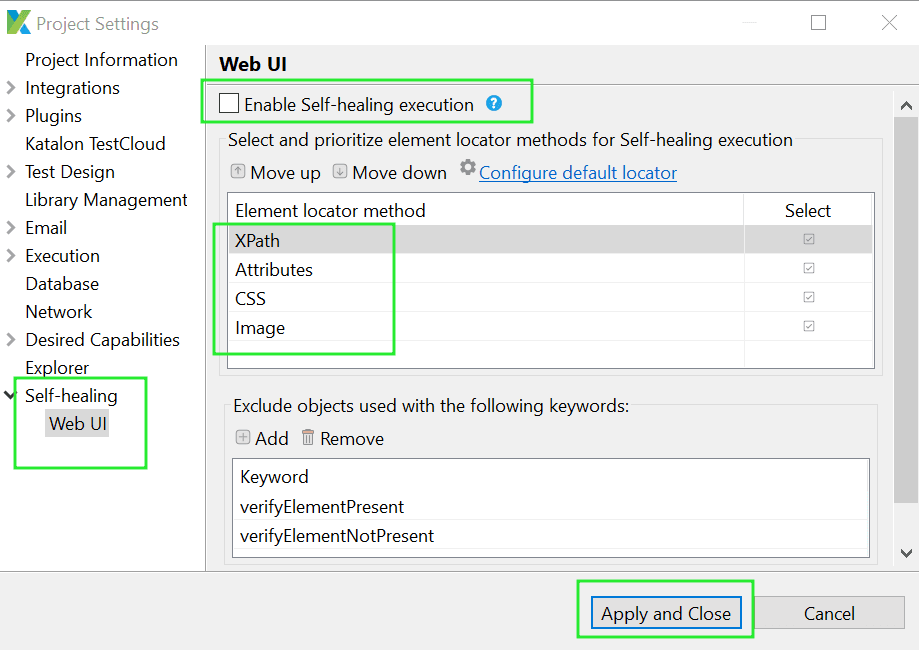
Task: Click the scrollbar up arrow
Action: click(906, 106)
